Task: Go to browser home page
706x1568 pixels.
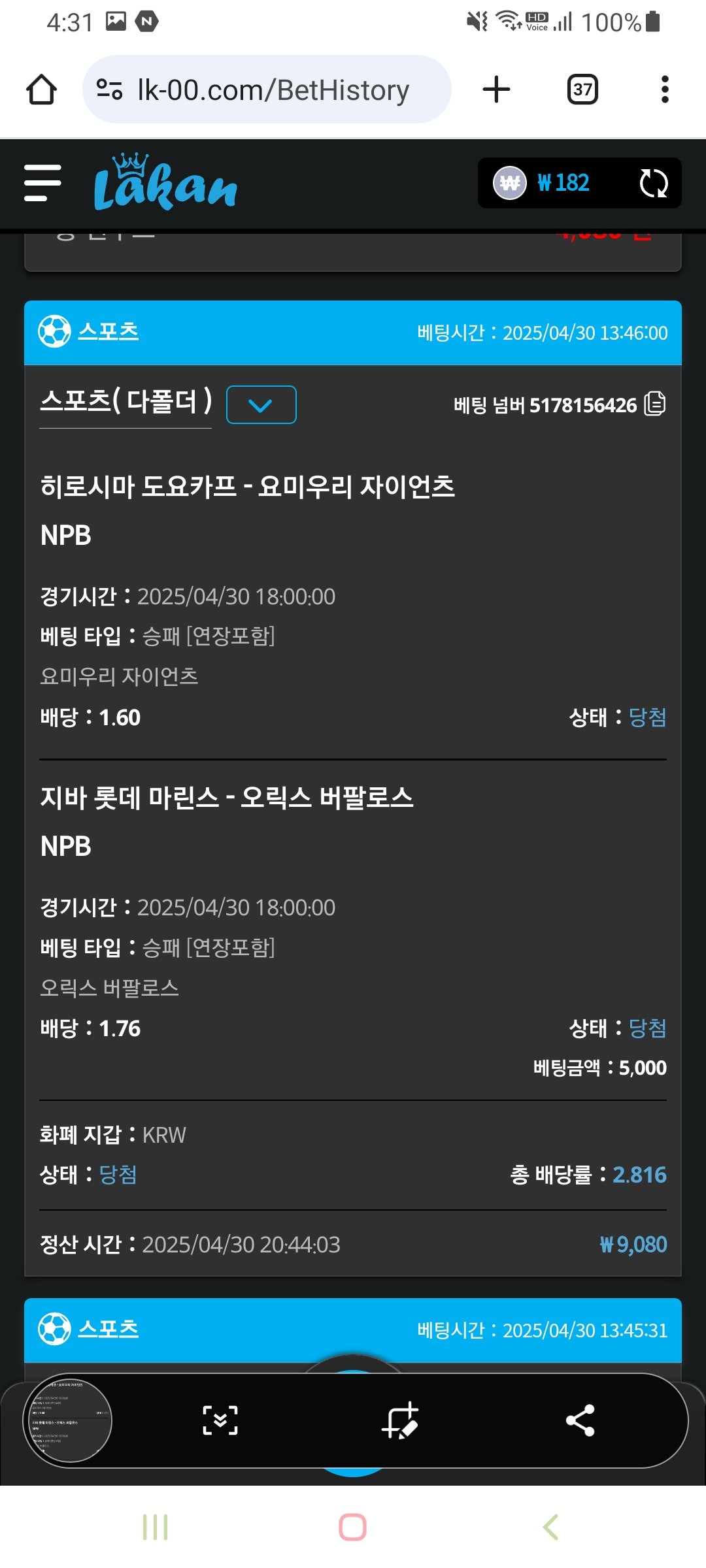Action: pos(41,90)
